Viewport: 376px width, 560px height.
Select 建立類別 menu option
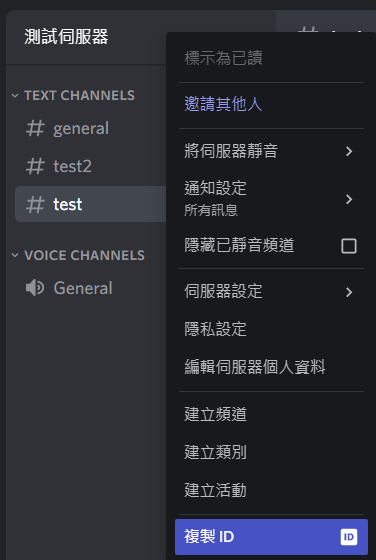click(271, 452)
